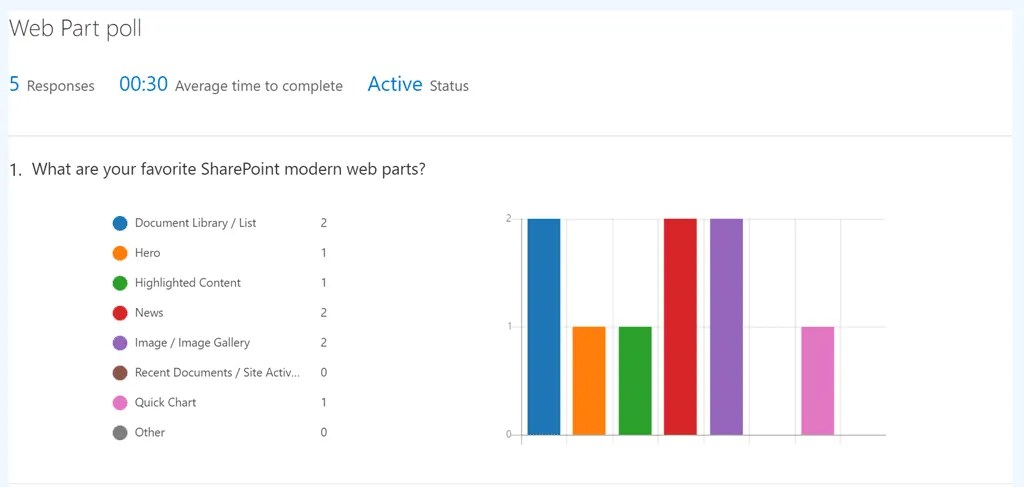Screen dimensions: 1024x487
Task: Click the Active status text
Action: tap(395, 84)
